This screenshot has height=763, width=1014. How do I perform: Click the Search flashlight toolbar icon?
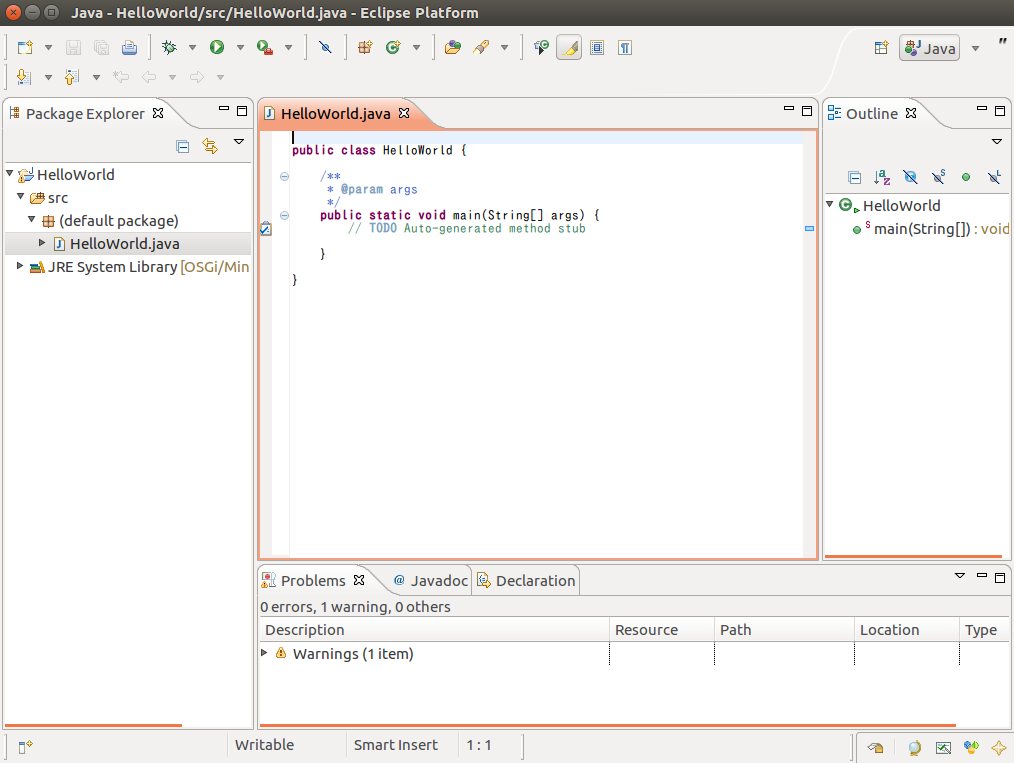(481, 47)
